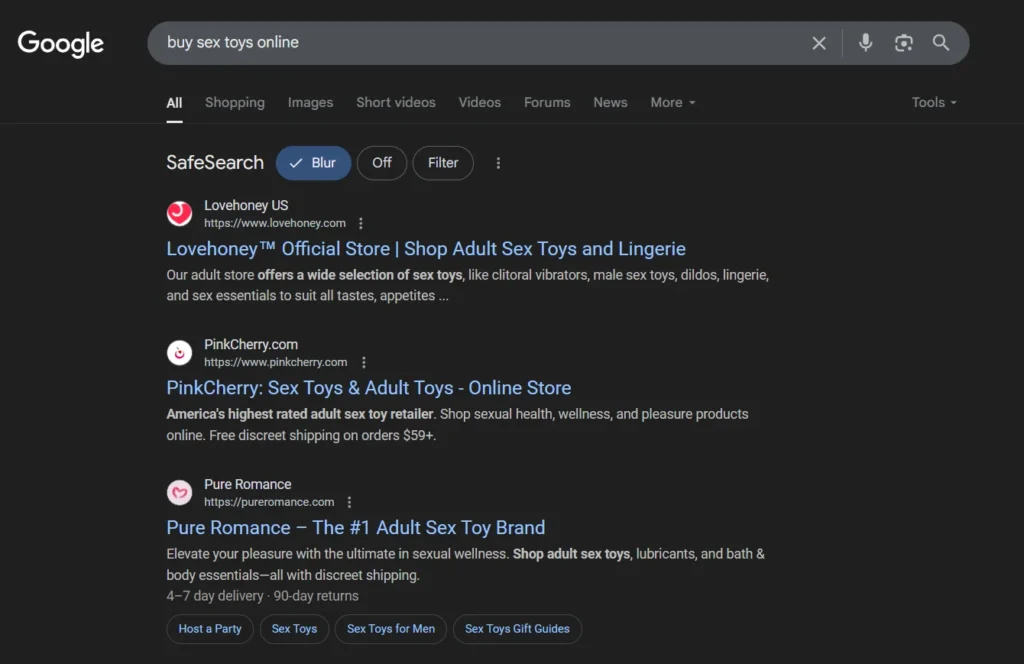
Task: Turn SafeSearch Off
Action: [382, 163]
